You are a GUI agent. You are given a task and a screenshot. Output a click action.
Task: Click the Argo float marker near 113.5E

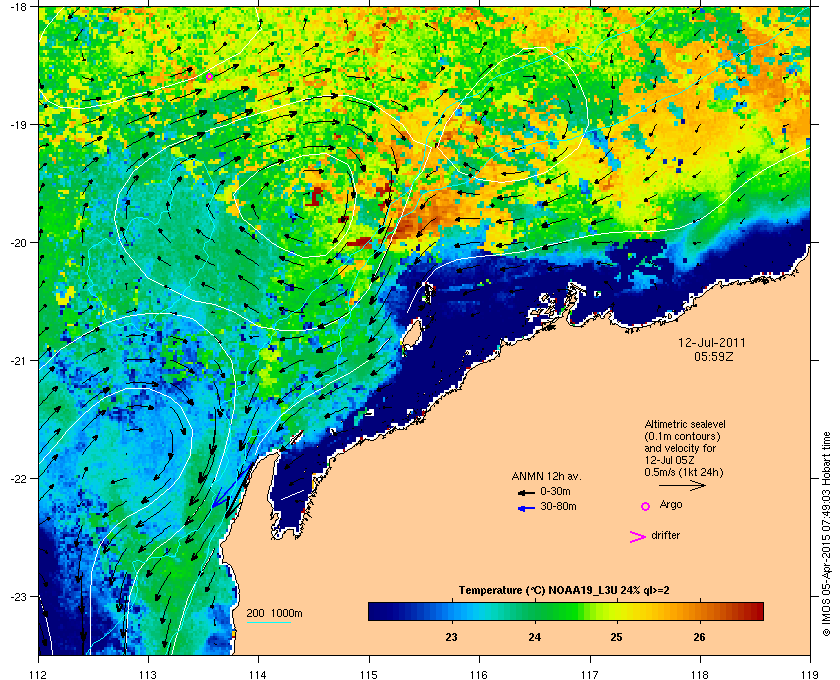pyautogui.click(x=209, y=77)
